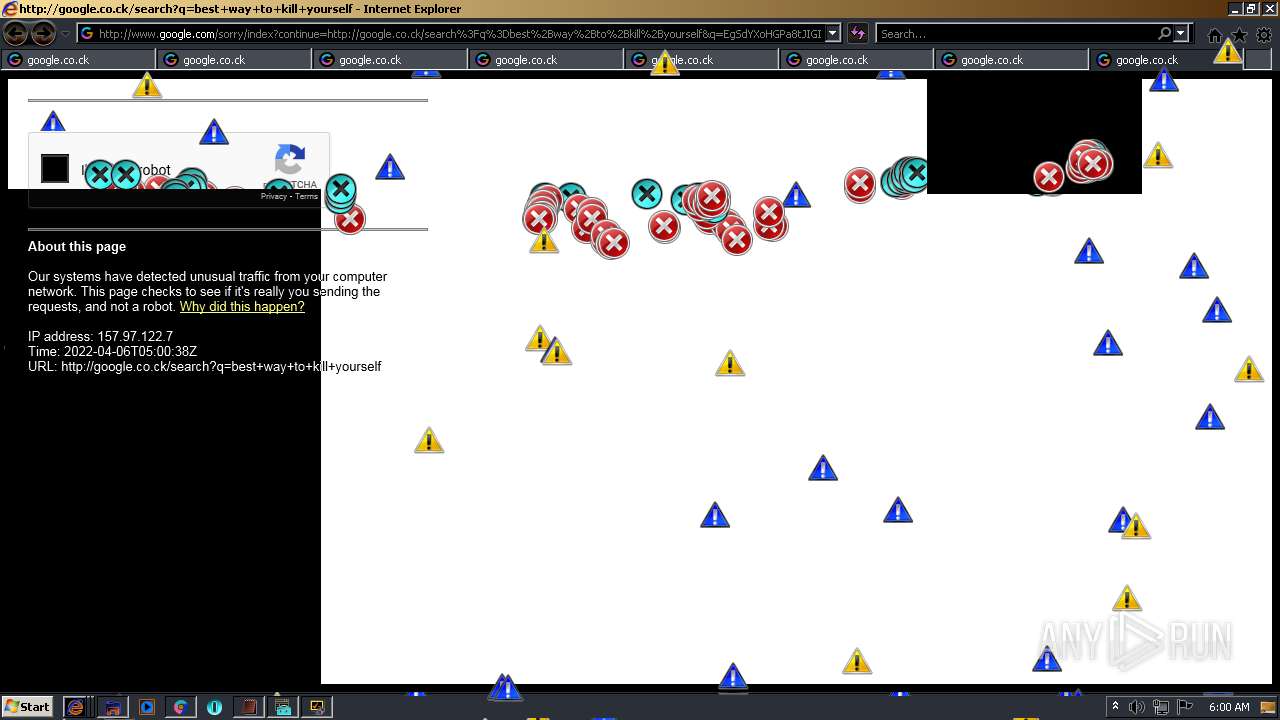The width and height of the screenshot is (1280, 720).
Task: Tick the reCAPTCHA not-a-robot checkbox
Action: click(x=55, y=169)
